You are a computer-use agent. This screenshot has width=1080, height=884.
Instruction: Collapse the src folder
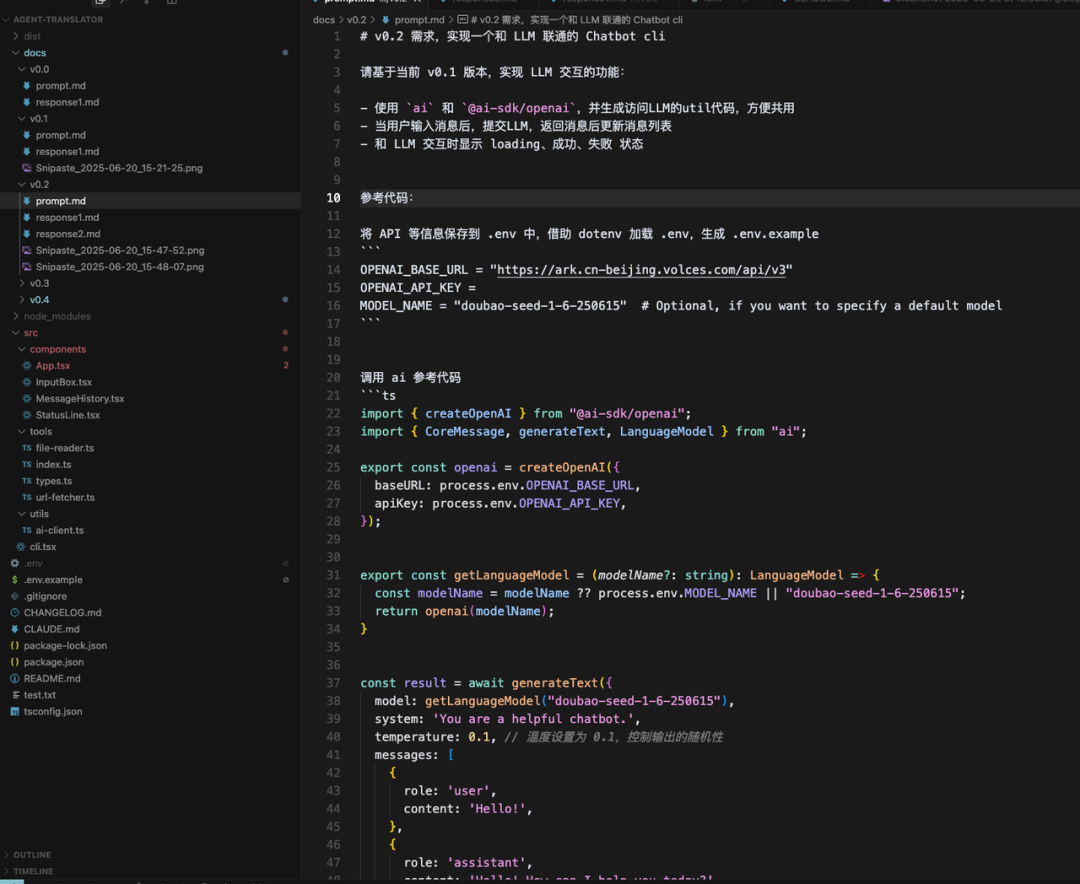16,333
